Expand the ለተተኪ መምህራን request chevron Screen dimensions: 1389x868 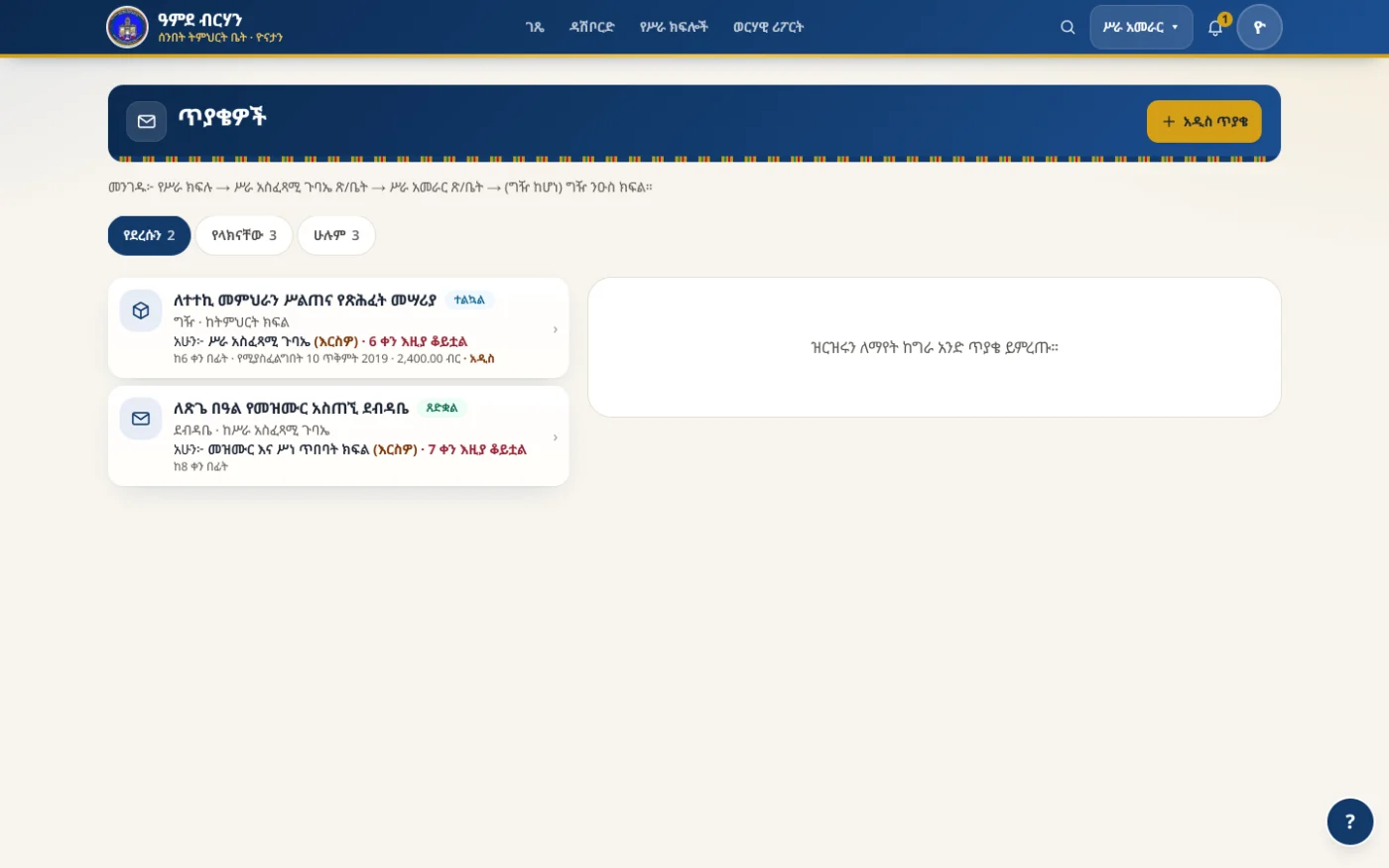pyautogui.click(x=555, y=328)
